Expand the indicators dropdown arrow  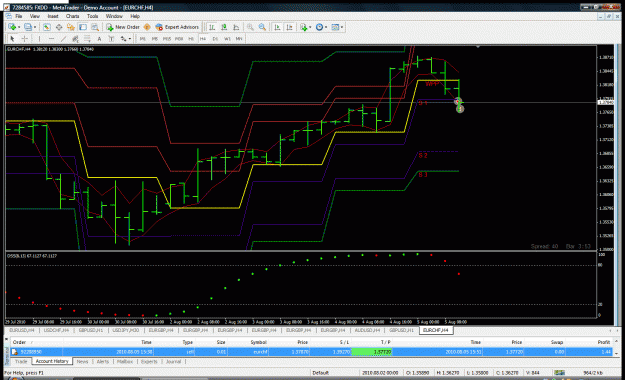[310, 28]
